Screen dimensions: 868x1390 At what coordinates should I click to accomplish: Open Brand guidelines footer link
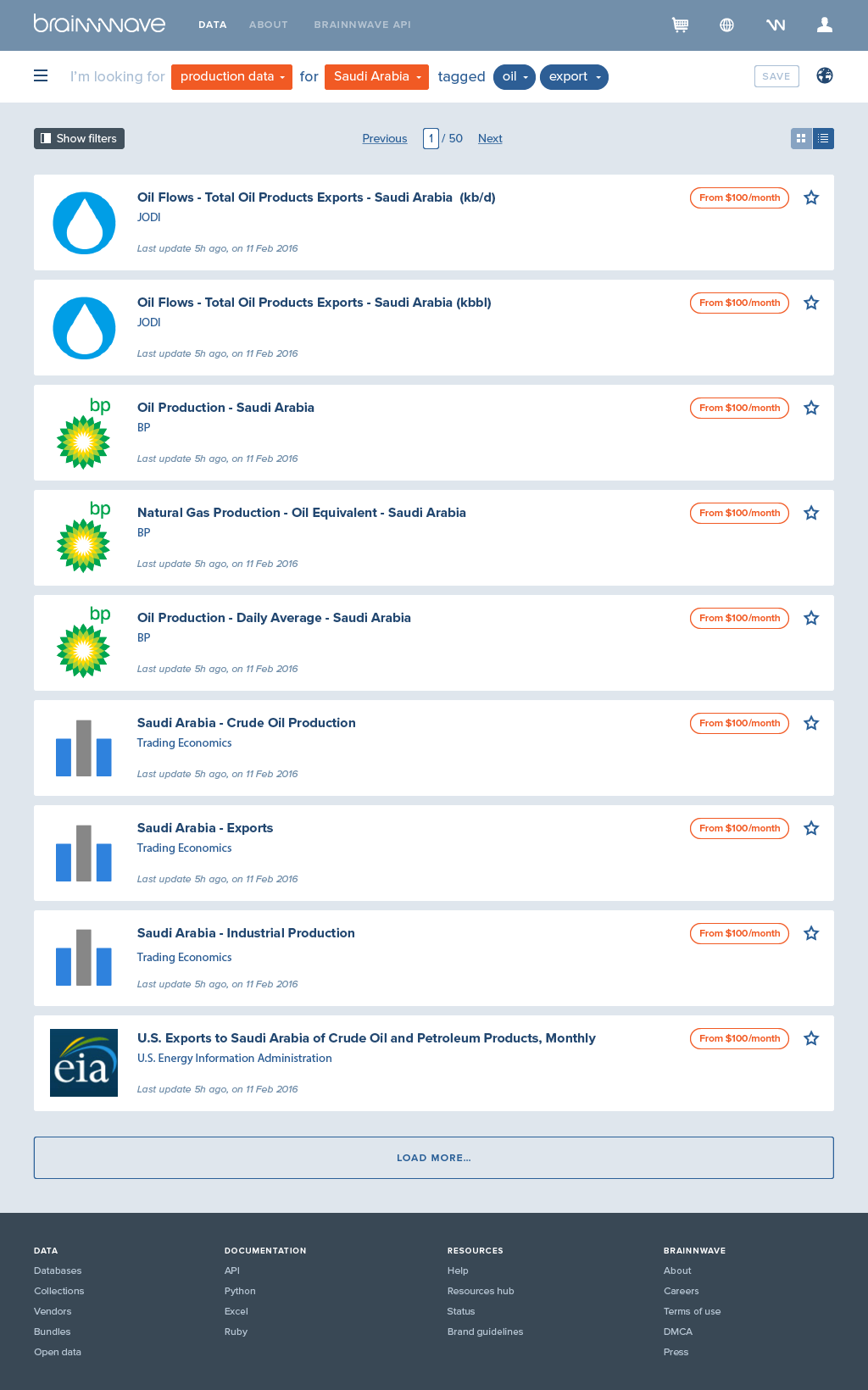coord(486,1332)
